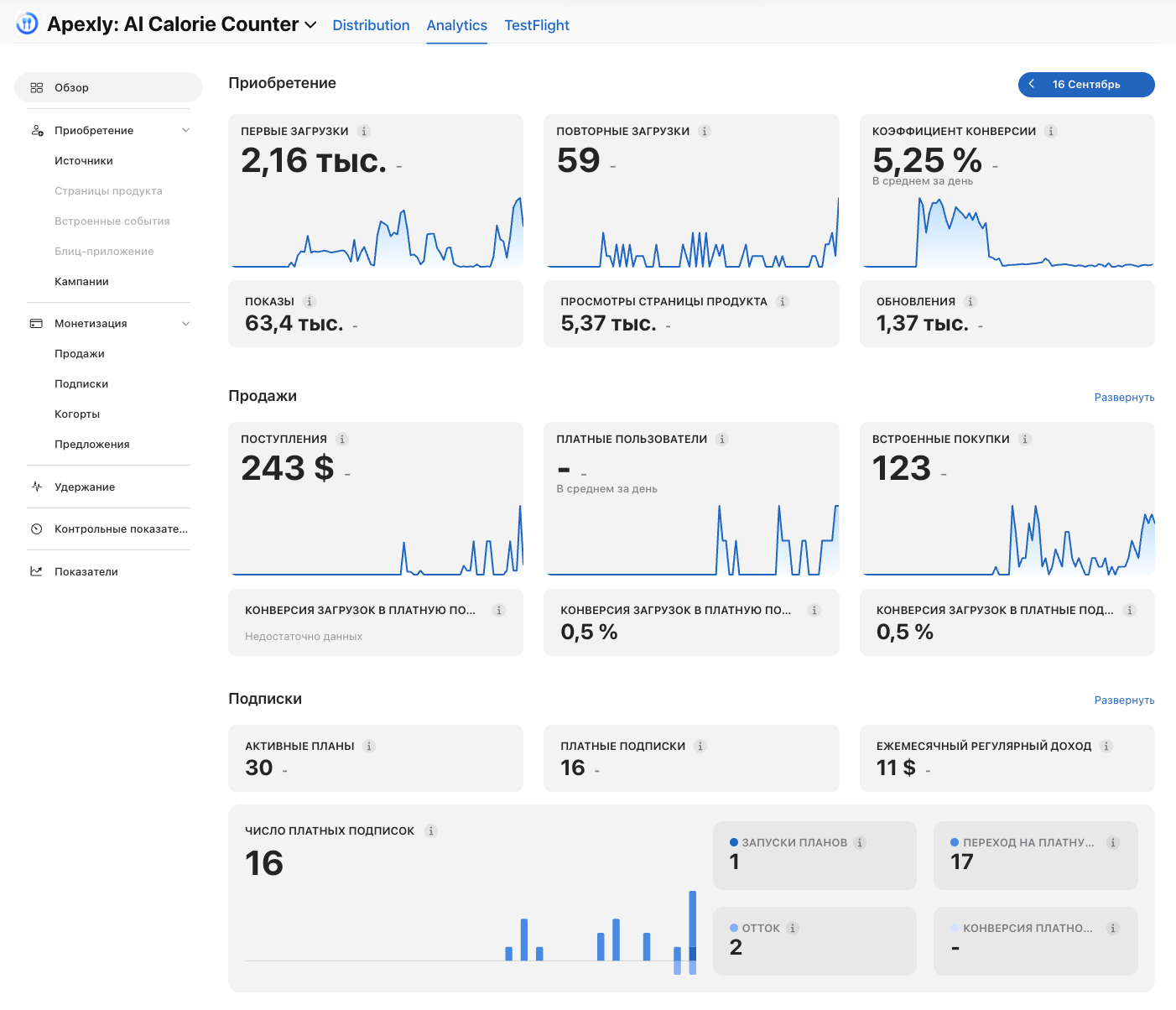The height and width of the screenshot is (1010, 1176).
Task: Show info for Первые загрузки
Action: point(364,131)
